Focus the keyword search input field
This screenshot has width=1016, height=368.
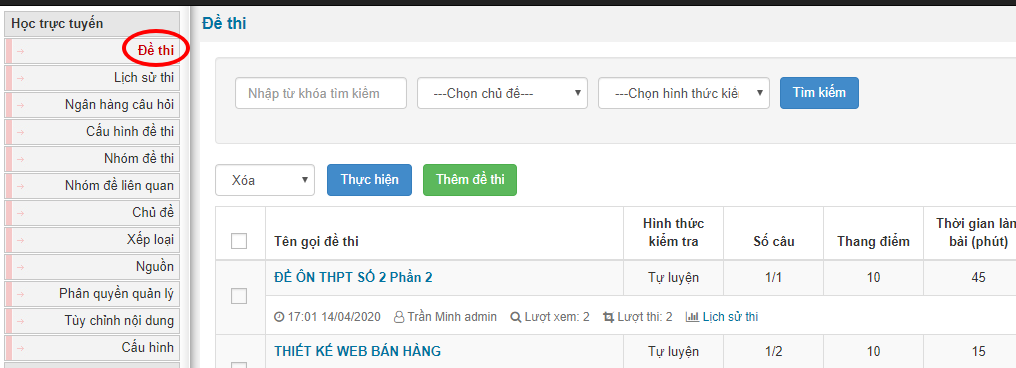pos(321,93)
